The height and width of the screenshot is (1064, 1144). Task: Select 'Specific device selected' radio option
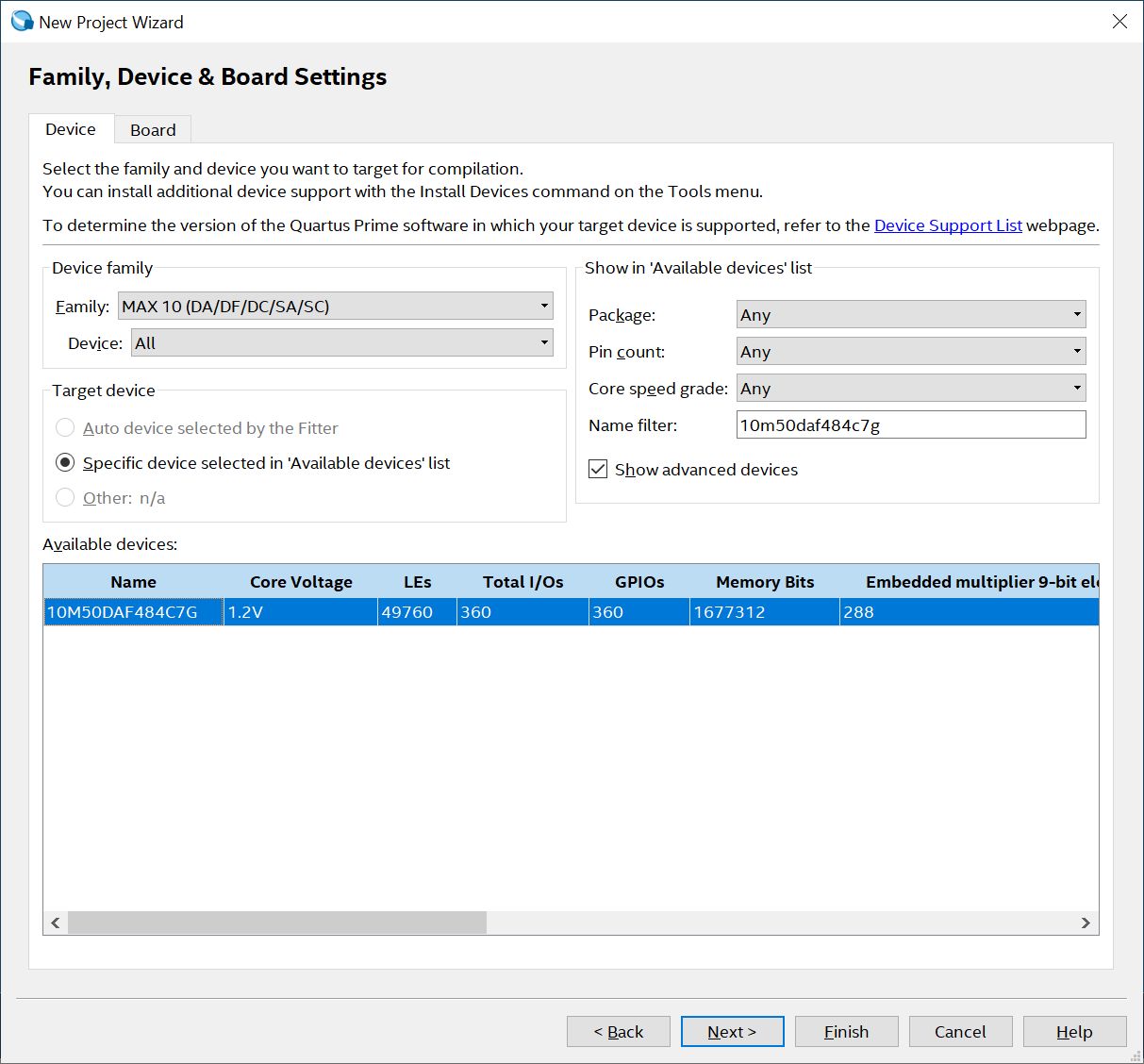65,463
